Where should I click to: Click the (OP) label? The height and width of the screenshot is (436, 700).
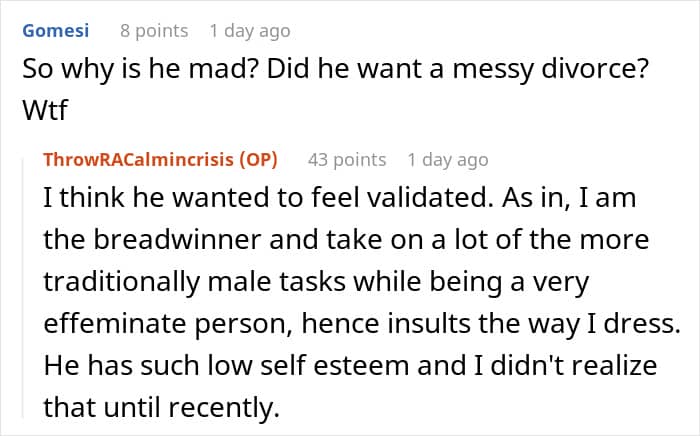coord(261,160)
